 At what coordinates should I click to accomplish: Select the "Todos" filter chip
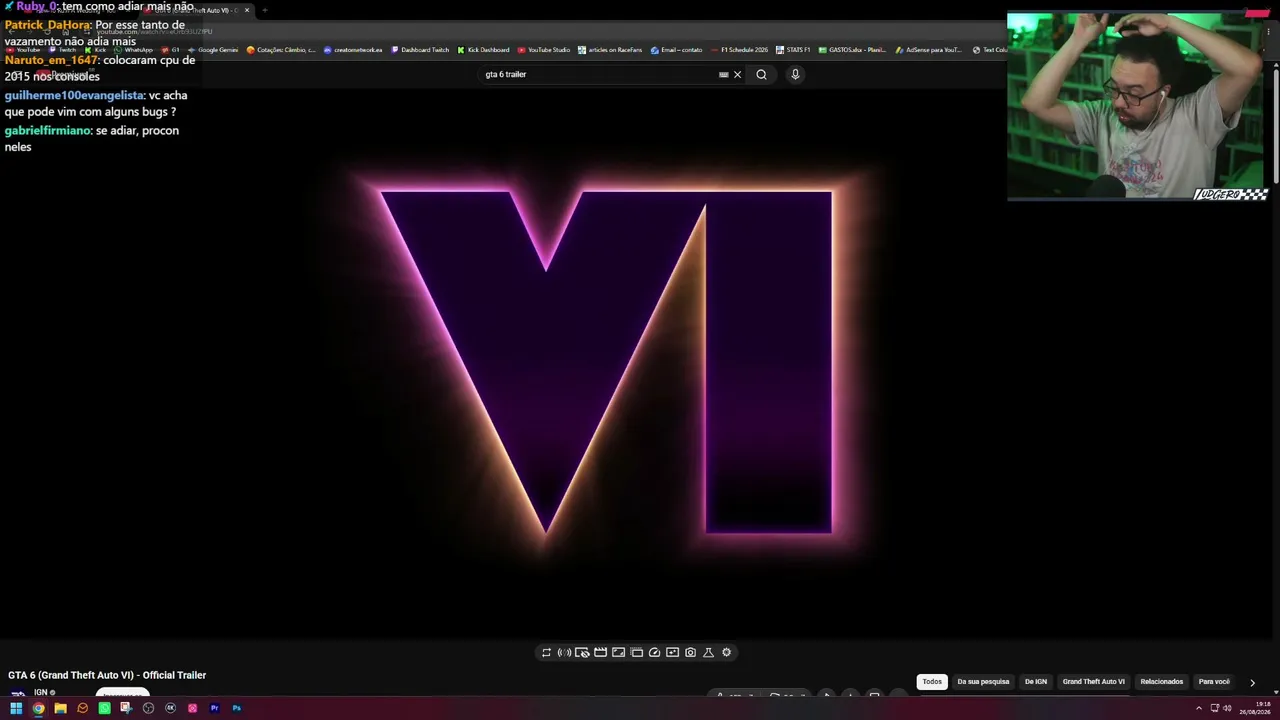coord(932,682)
